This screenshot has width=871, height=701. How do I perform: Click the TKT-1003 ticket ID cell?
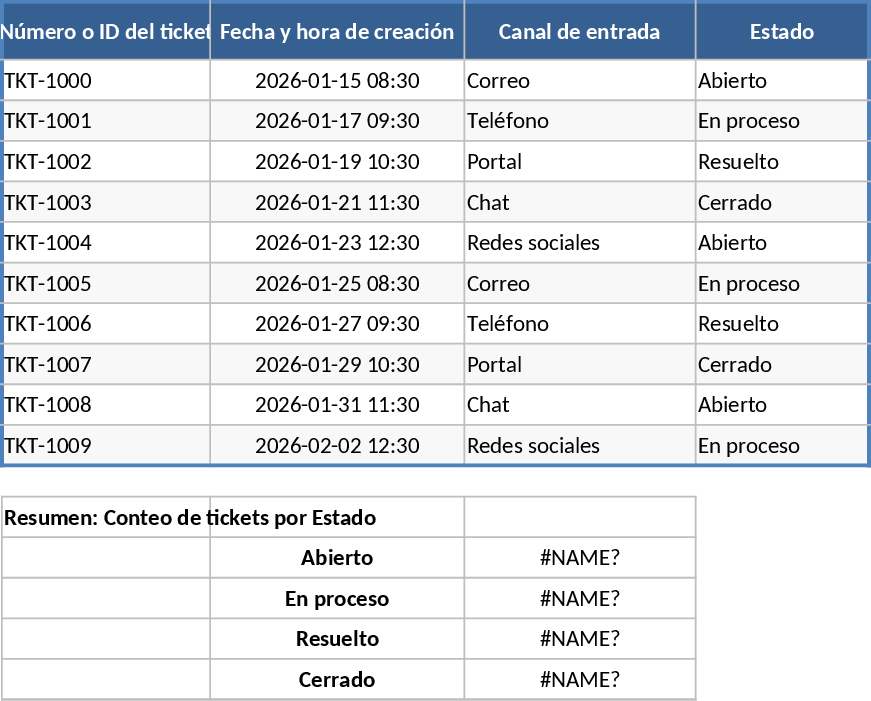105,203
